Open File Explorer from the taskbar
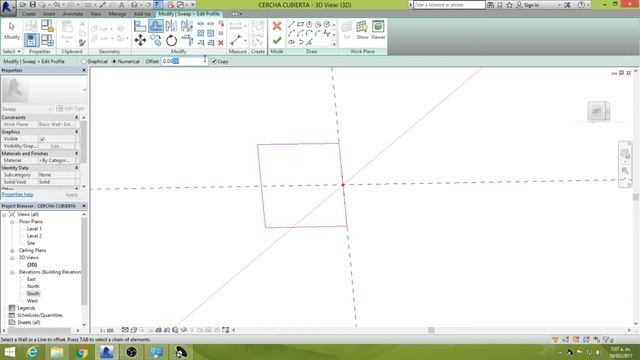The height and width of the screenshot is (360, 640). tap(58, 352)
